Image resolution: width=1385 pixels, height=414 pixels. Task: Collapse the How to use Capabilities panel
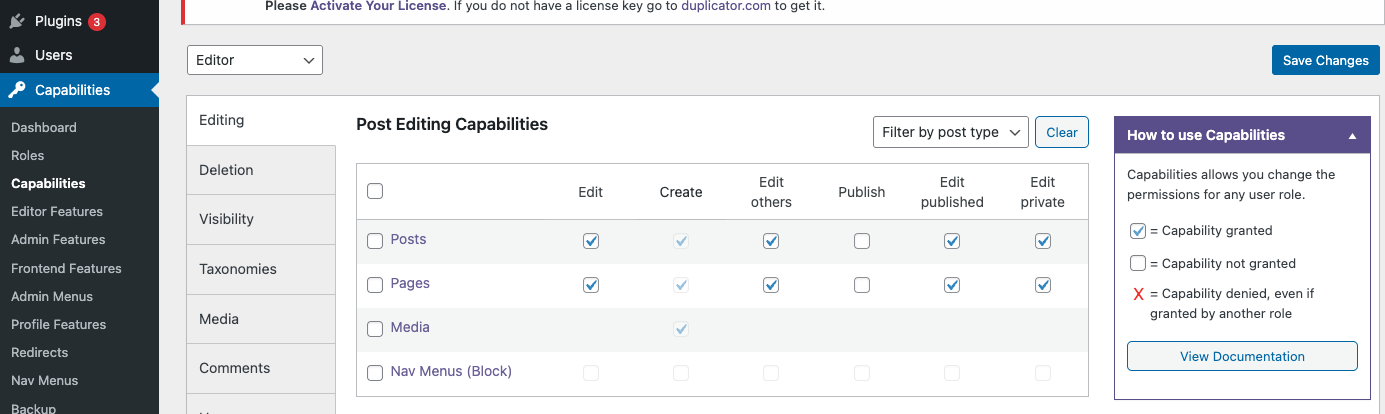(1352, 135)
